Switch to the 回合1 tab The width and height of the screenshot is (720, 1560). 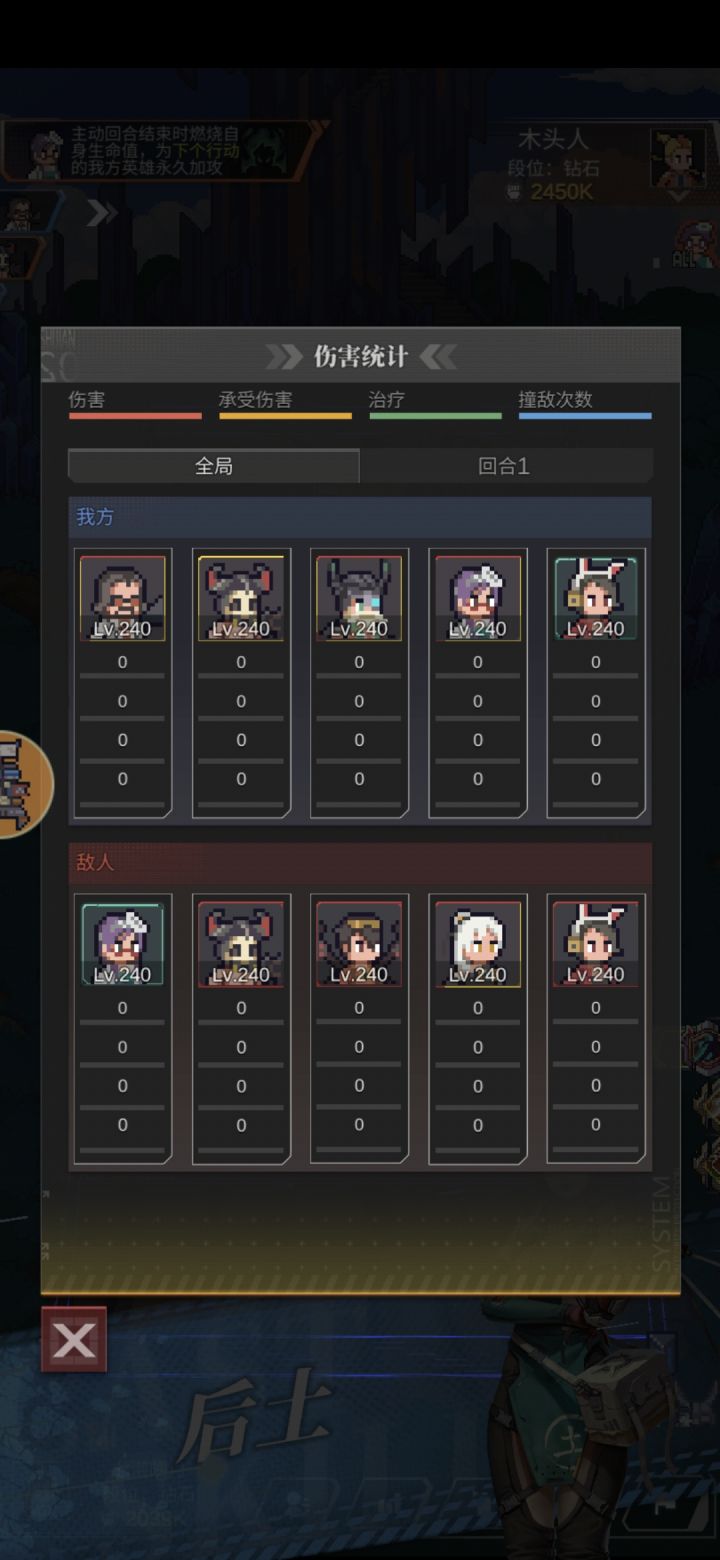point(505,466)
